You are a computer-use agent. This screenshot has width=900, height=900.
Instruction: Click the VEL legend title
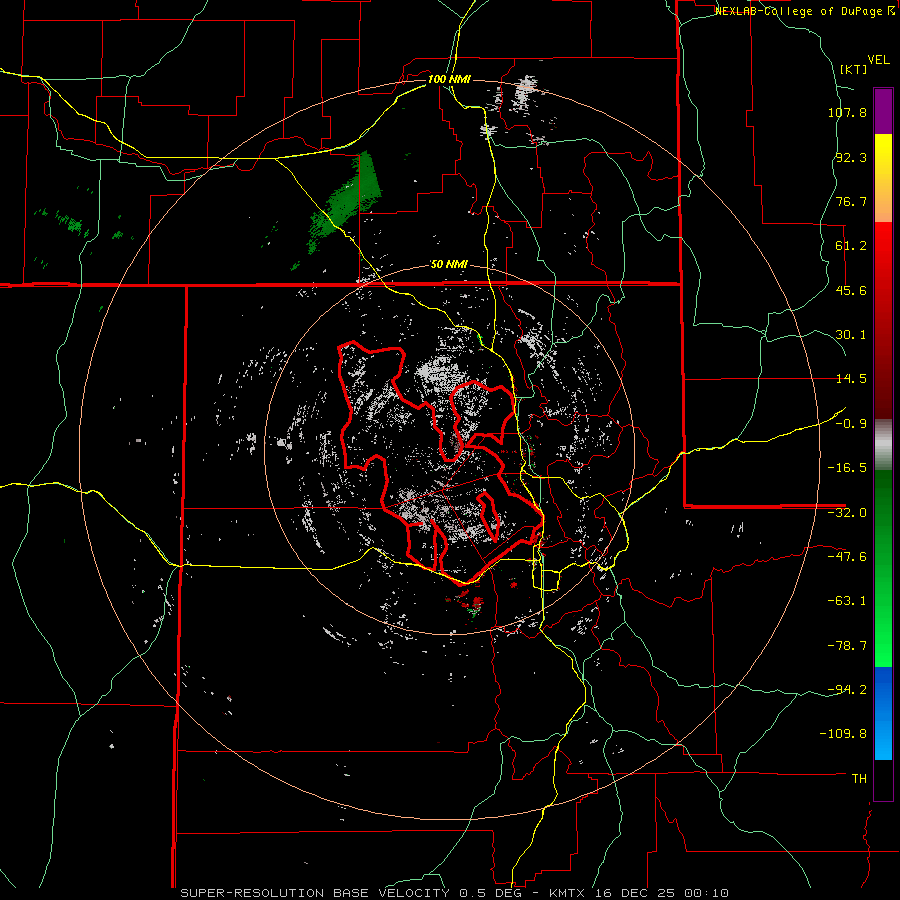(x=878, y=60)
